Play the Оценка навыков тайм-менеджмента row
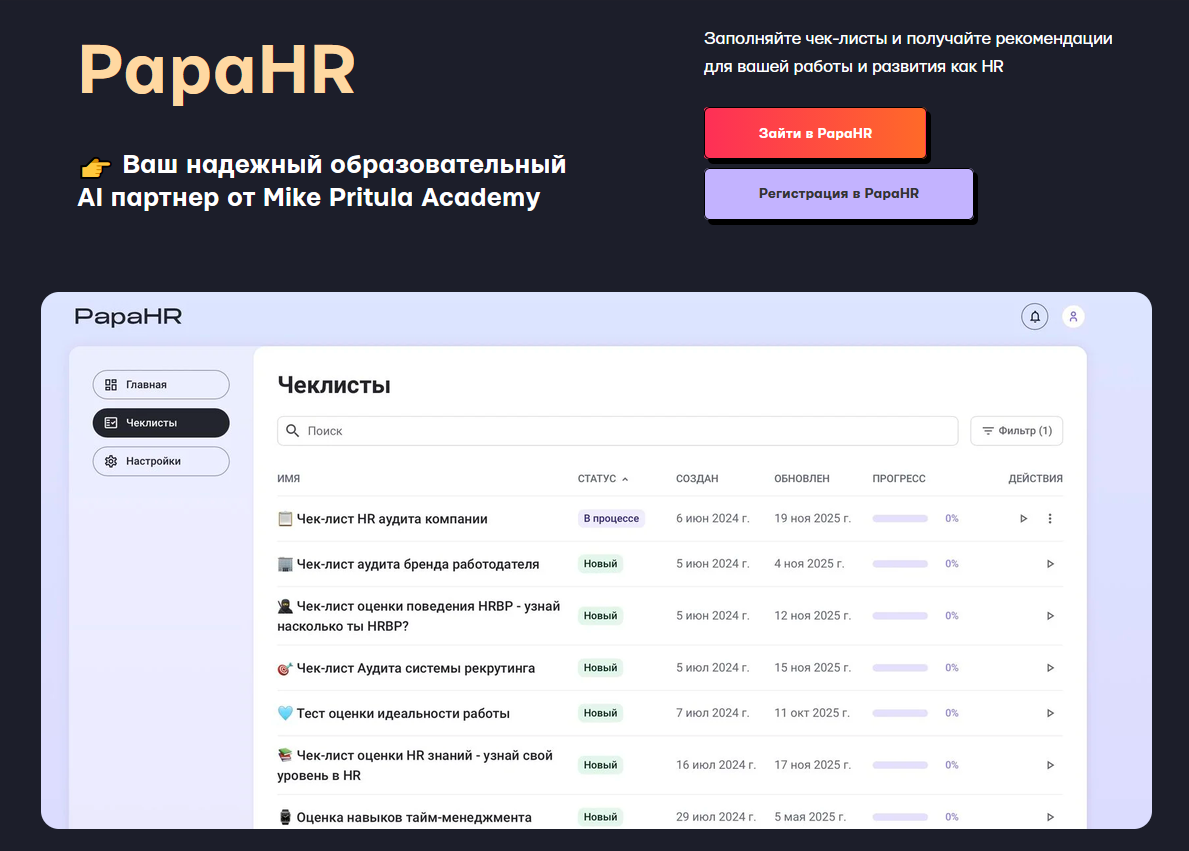The image size is (1189, 851). [x=1050, y=817]
